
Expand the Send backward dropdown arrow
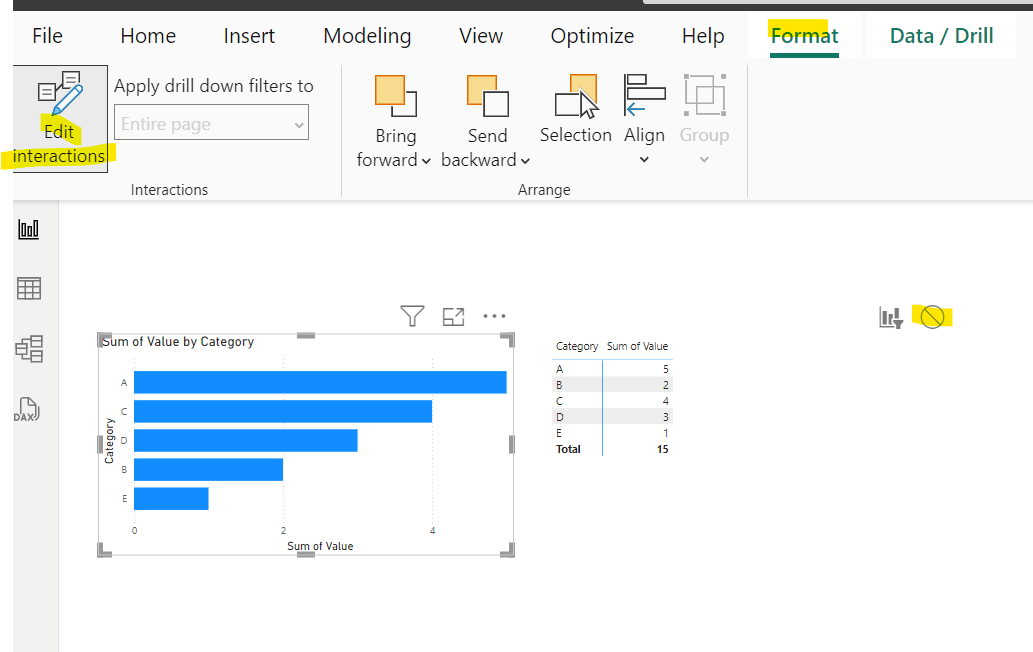525,161
